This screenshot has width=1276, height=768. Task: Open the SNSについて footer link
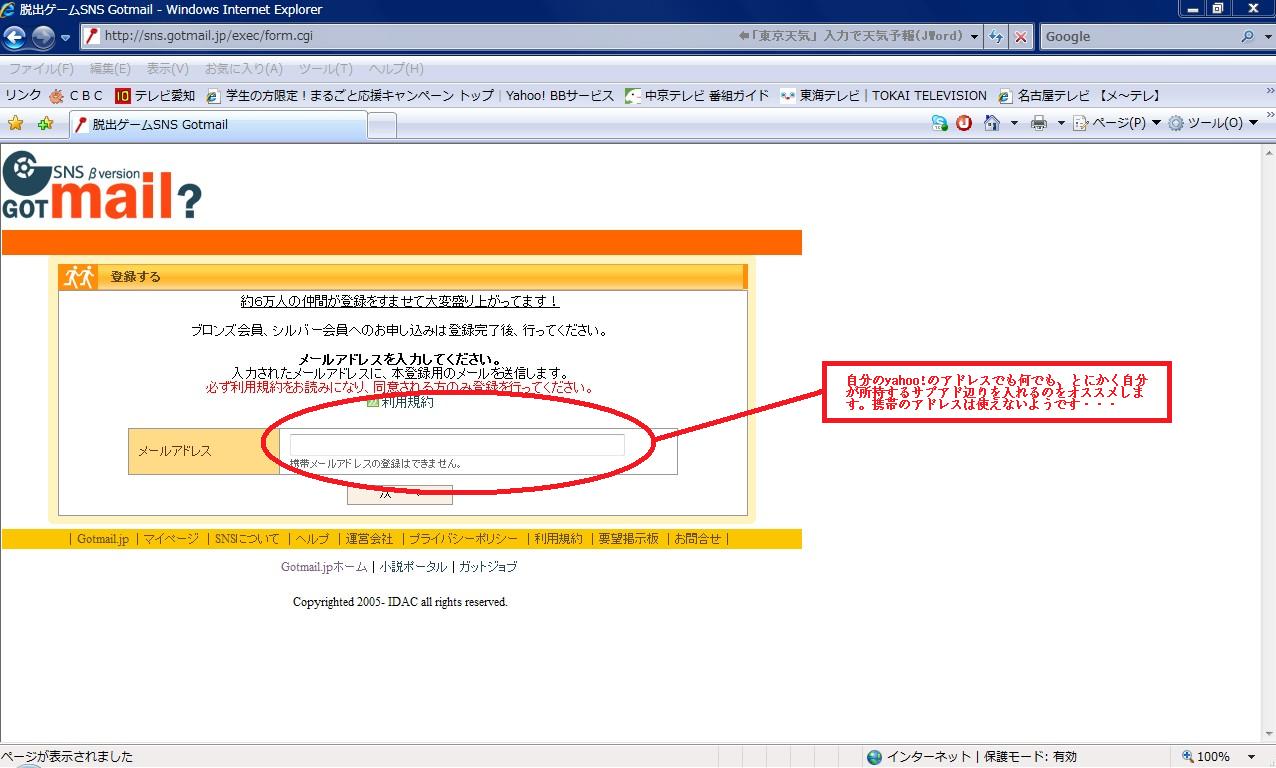click(247, 539)
